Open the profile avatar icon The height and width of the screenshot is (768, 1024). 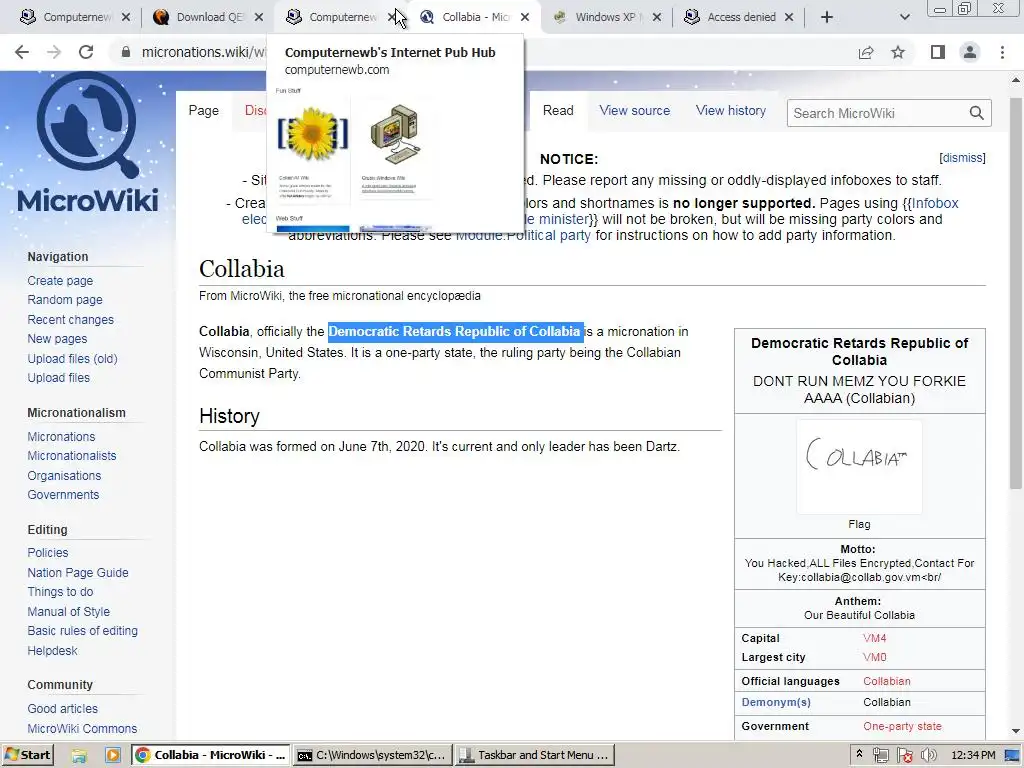(x=970, y=52)
